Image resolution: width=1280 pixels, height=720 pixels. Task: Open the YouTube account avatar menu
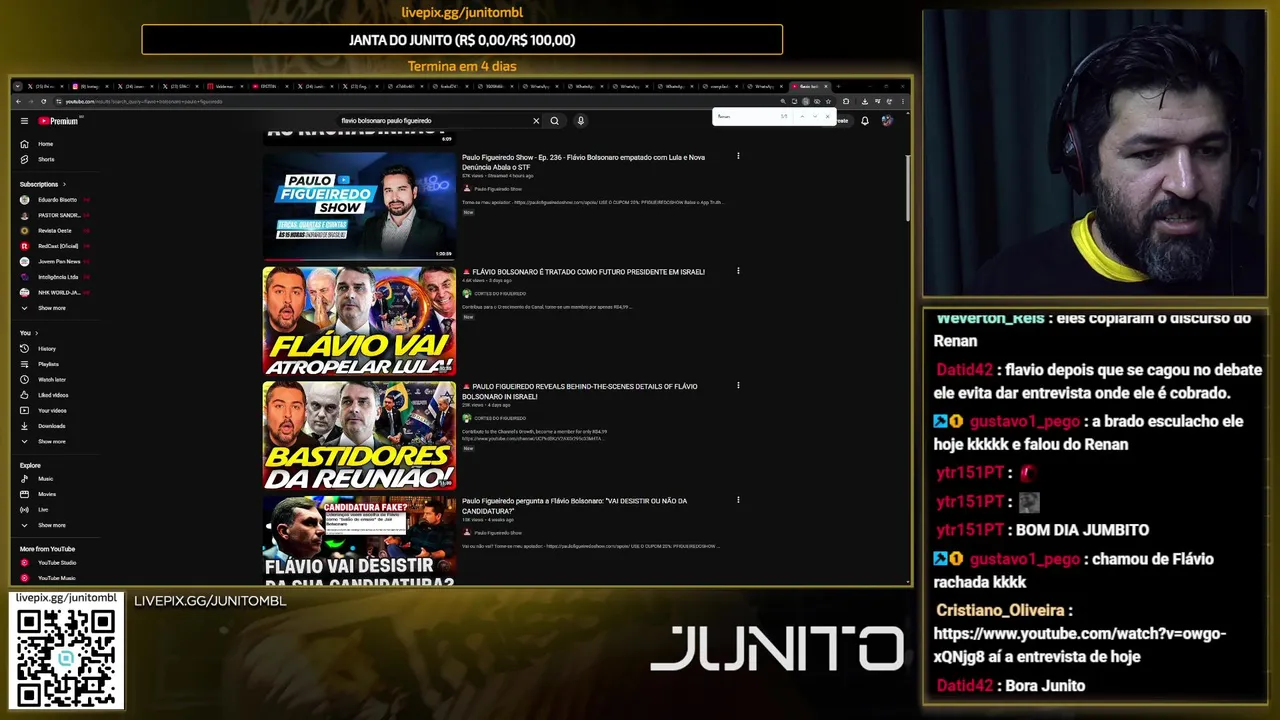coord(887,121)
